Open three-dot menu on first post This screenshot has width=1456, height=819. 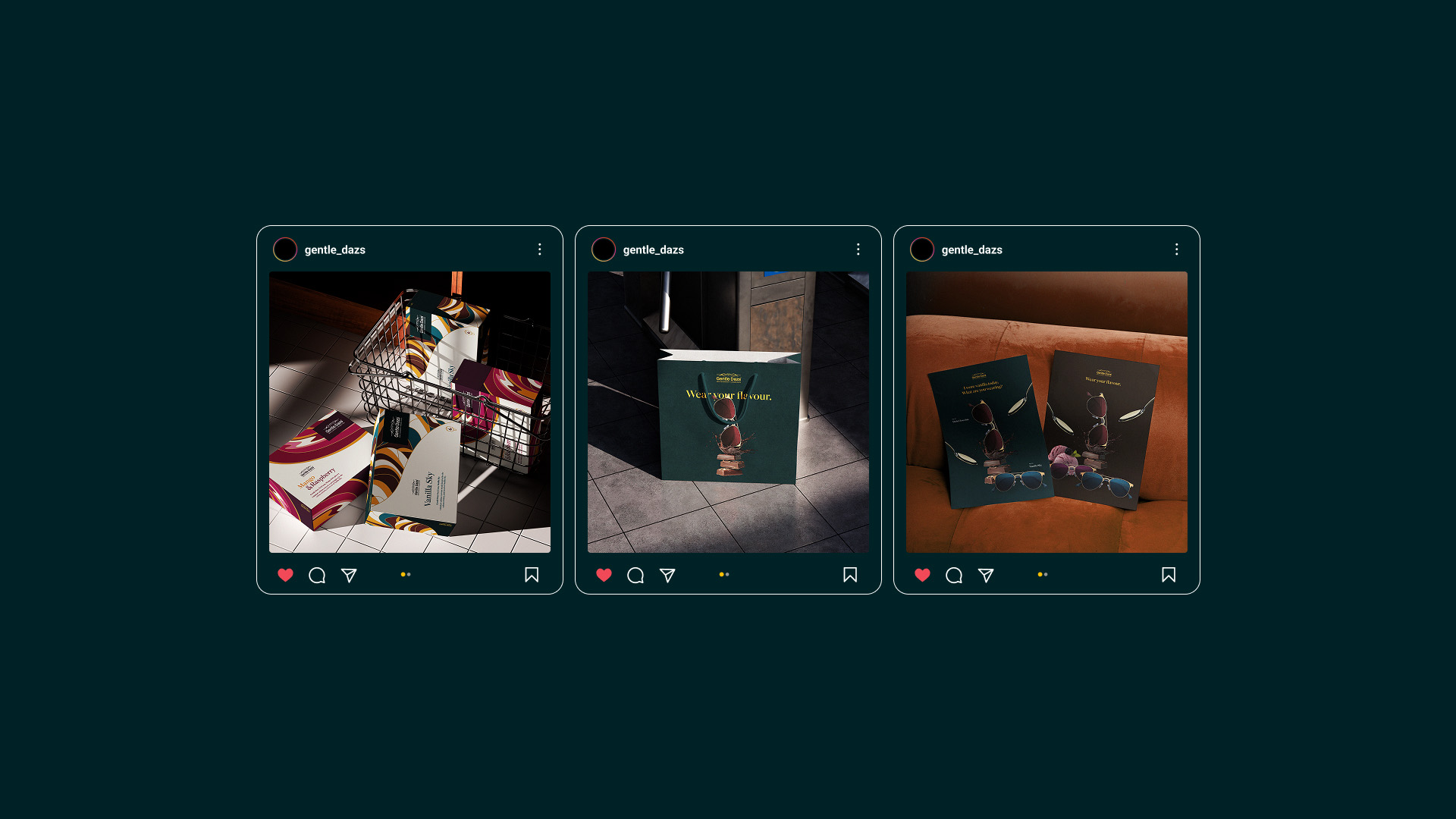click(539, 249)
